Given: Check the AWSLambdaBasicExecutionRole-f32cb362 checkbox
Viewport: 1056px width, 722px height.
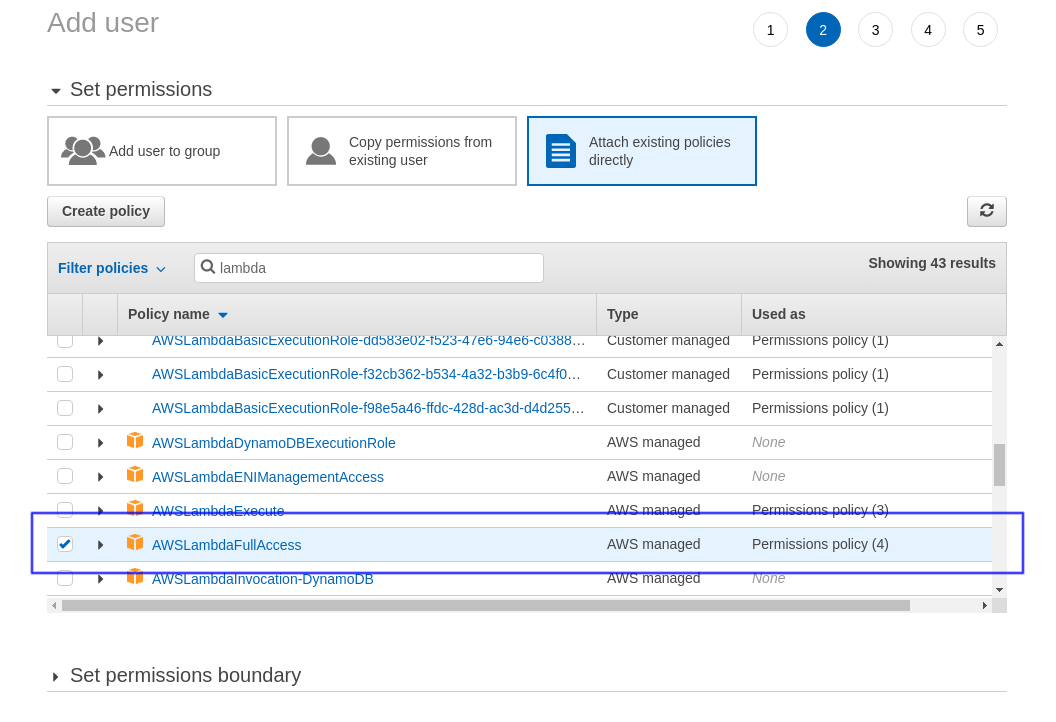Looking at the screenshot, I should 65,374.
